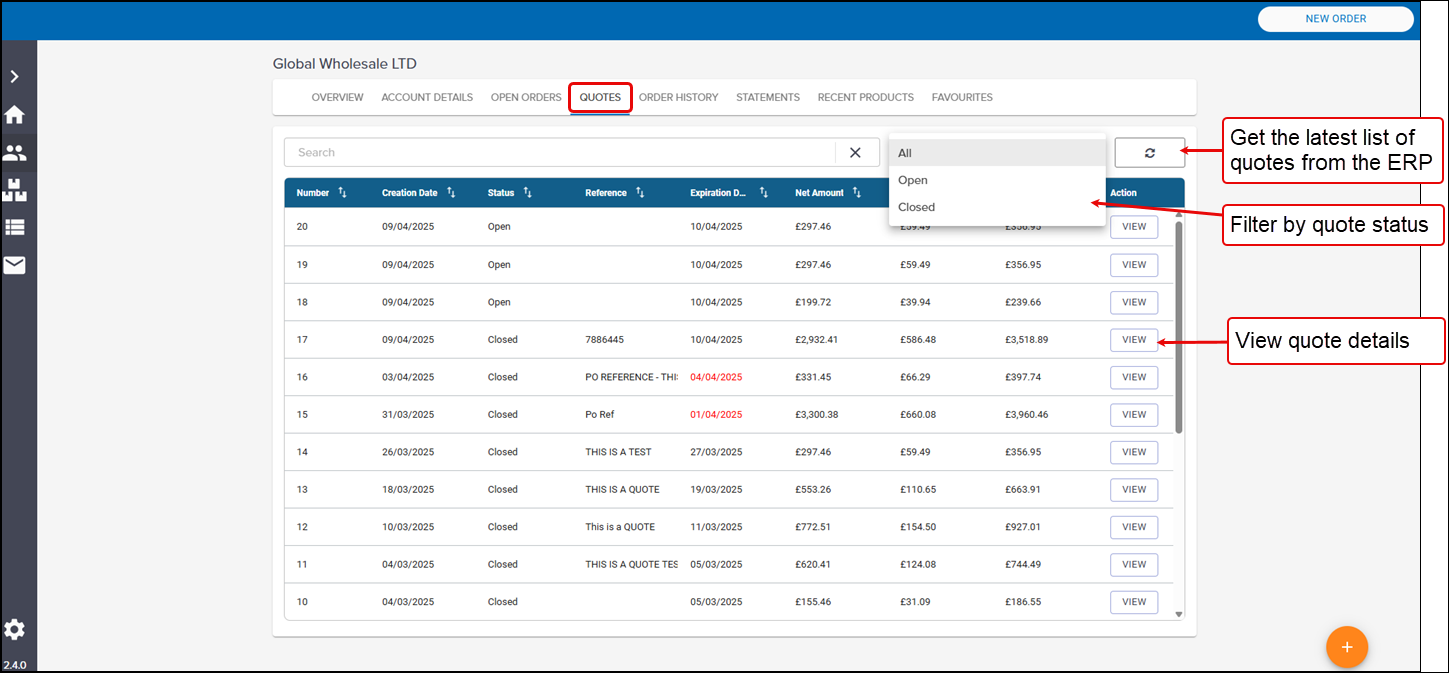The width and height of the screenshot is (1449, 673).
Task: Click into the quotes Search field
Action: (560, 153)
